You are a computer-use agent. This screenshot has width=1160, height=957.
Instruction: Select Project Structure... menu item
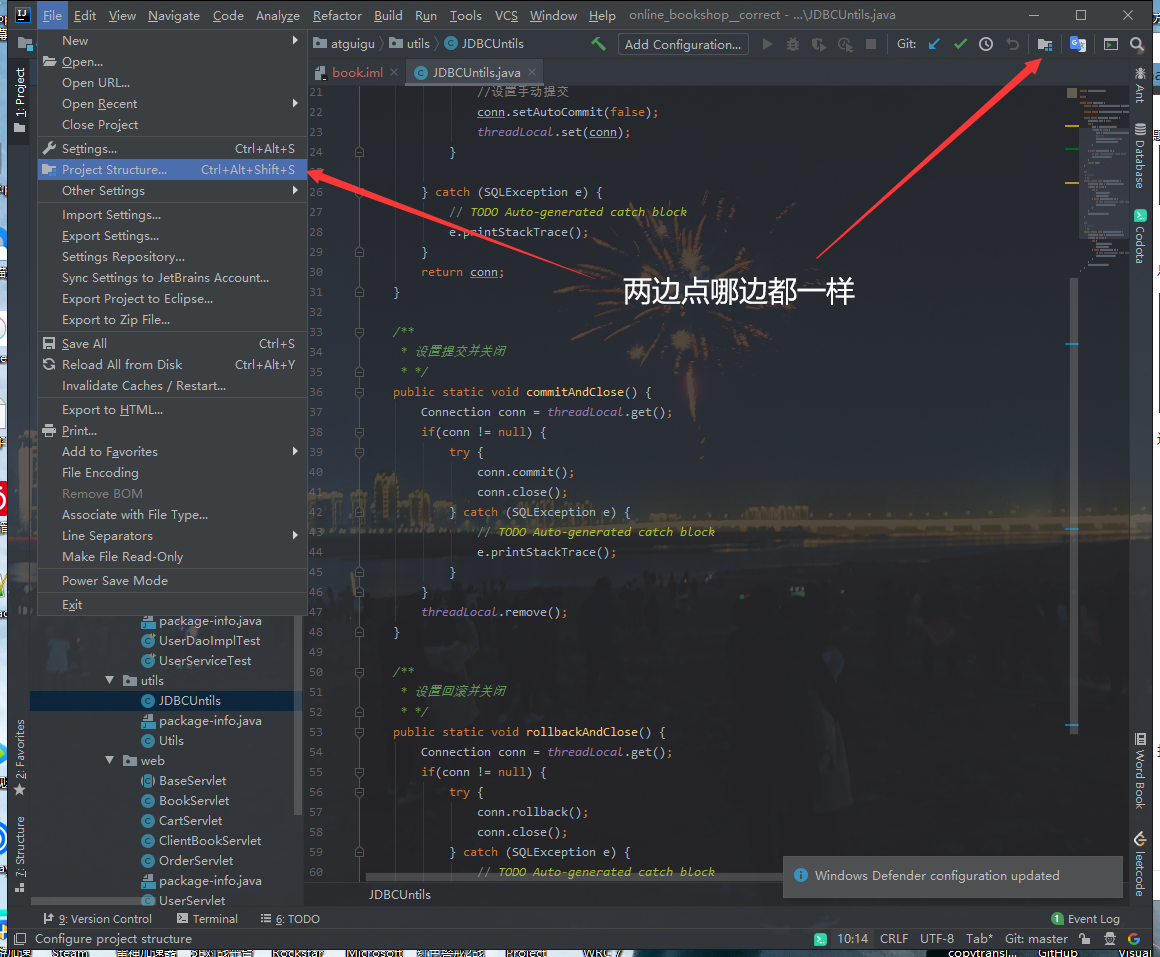pyautogui.click(x=172, y=169)
